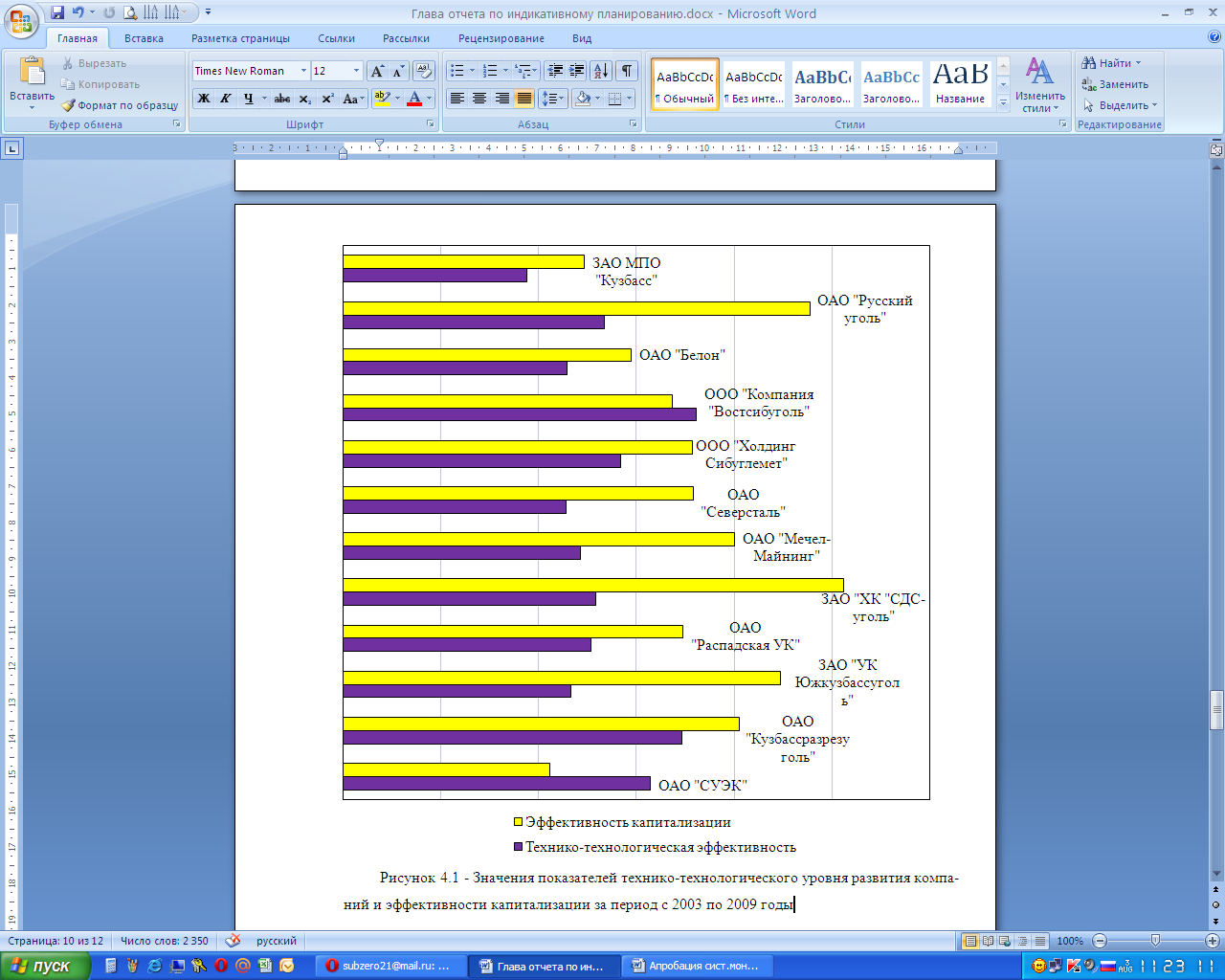Open the font name Times New Roman dropdown
Screen dimensions: 1225x980
[x=303, y=71]
